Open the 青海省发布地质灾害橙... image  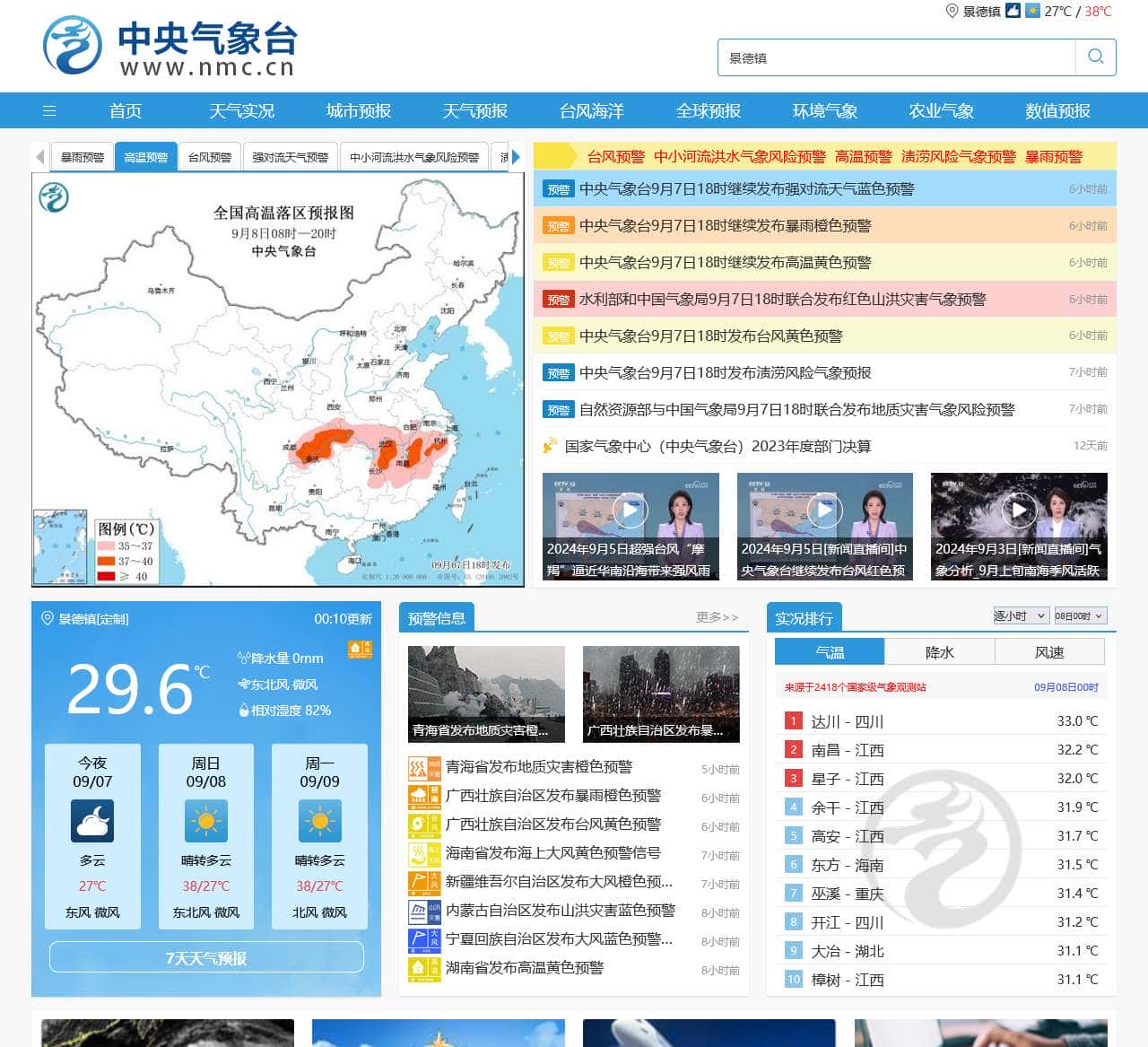point(486,694)
